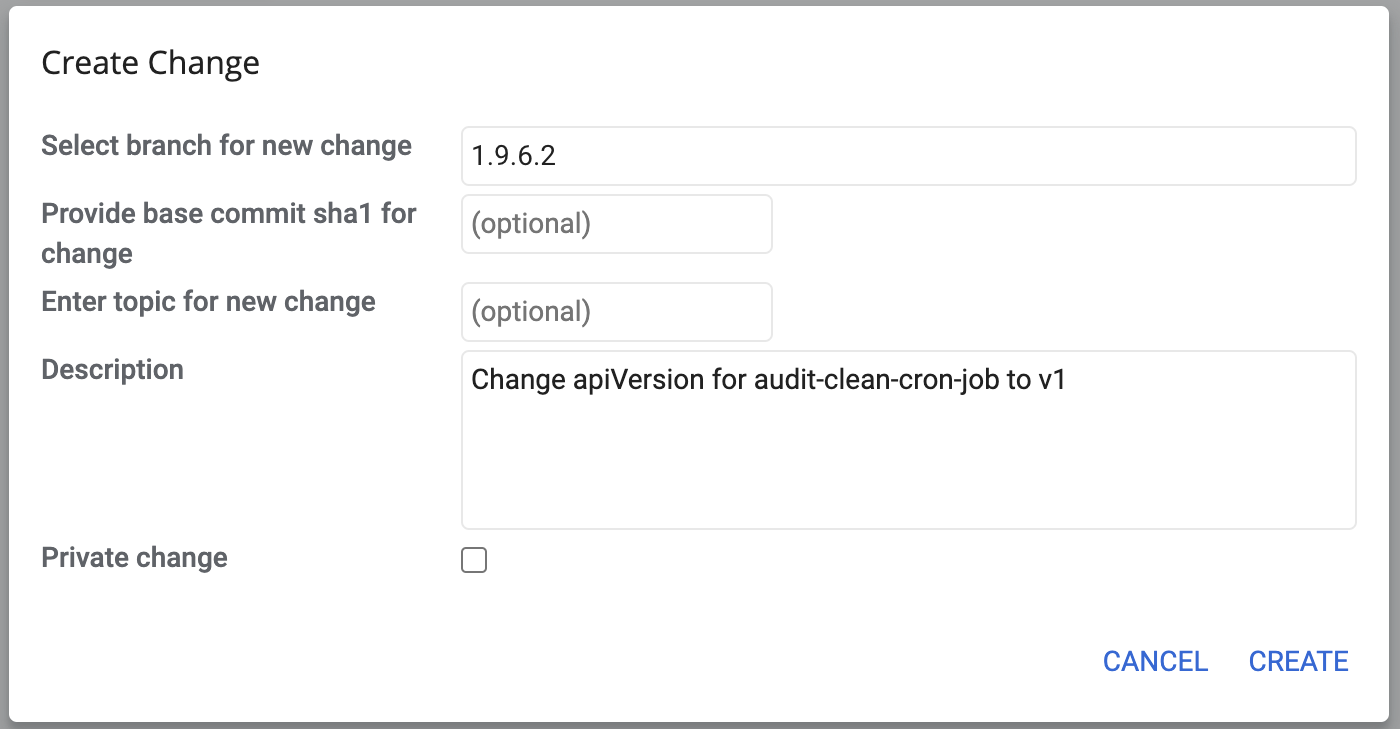Click the "(optional)" placeholder in topic field
1400x729 pixels.
pos(531,312)
